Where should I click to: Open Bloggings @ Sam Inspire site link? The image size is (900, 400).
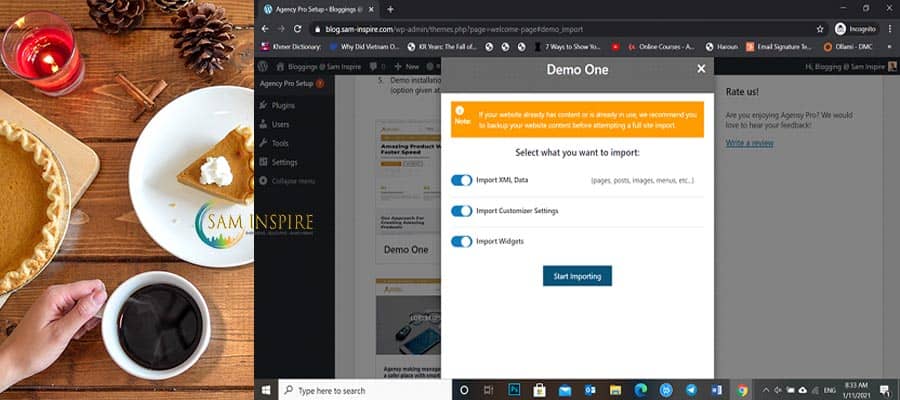[319, 67]
